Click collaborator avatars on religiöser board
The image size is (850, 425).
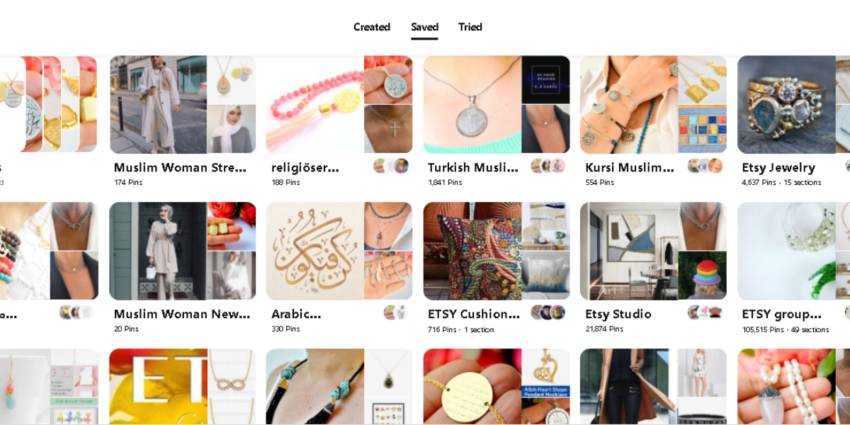(x=391, y=166)
